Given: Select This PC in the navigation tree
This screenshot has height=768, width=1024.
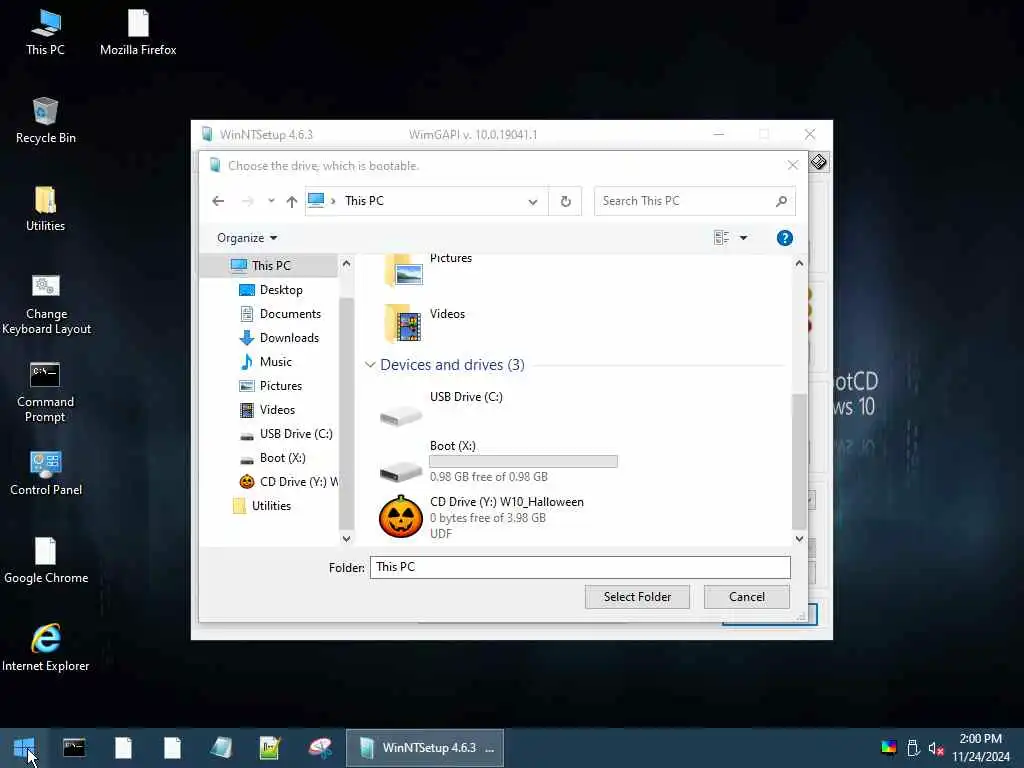Looking at the screenshot, I should (x=270, y=265).
